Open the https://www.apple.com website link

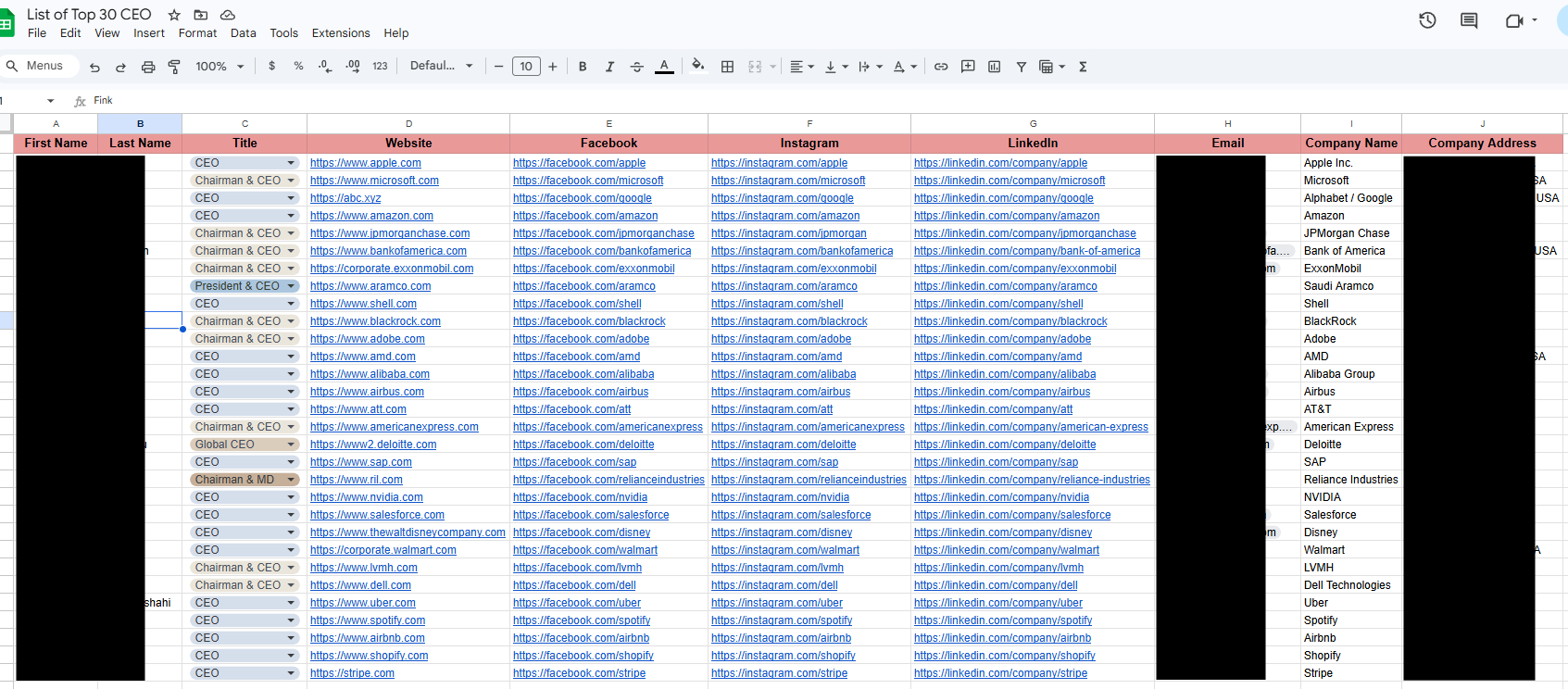coord(366,163)
